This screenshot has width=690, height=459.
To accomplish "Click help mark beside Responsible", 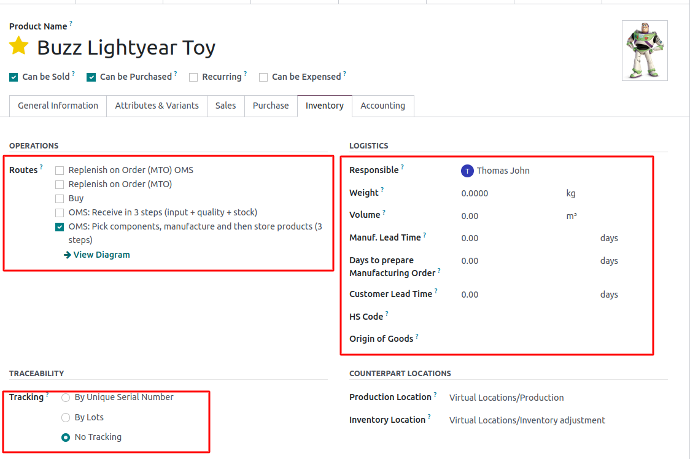I will coord(402,167).
